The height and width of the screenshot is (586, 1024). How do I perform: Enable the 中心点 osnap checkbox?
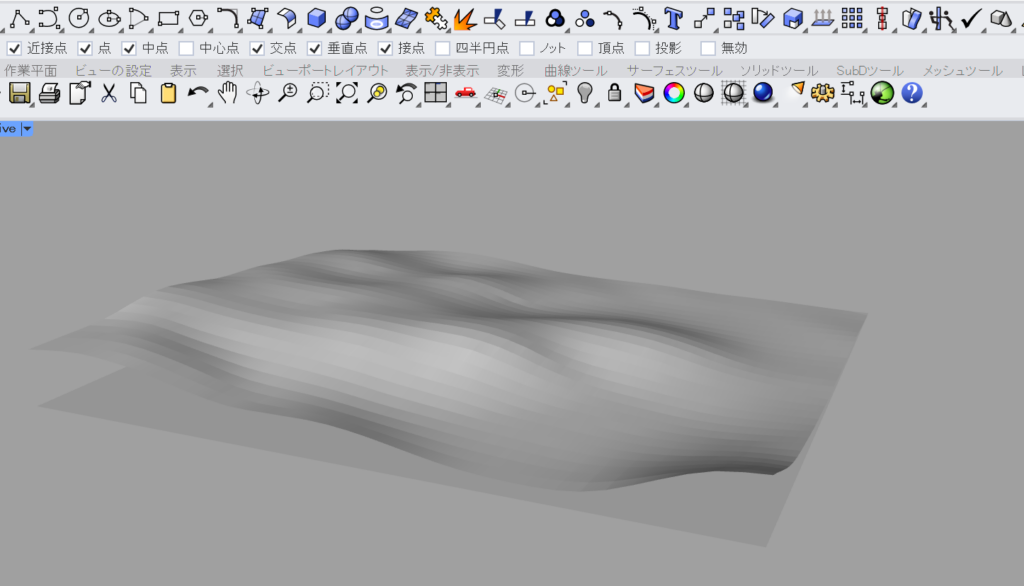click(x=187, y=48)
